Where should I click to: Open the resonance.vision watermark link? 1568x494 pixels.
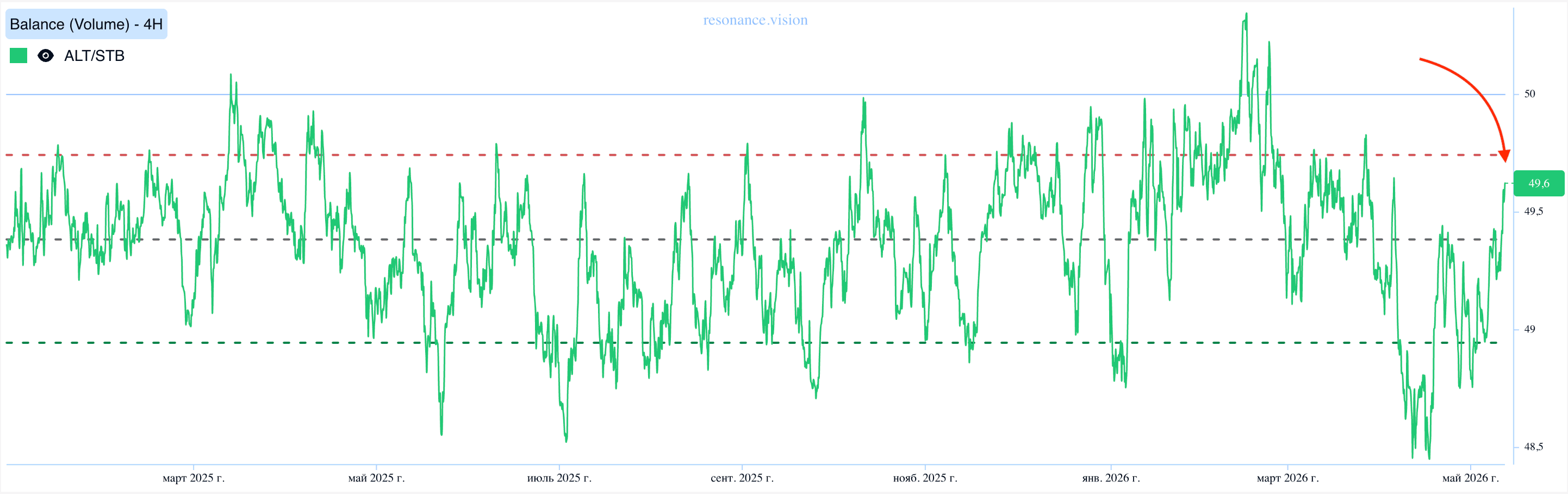coord(755,20)
